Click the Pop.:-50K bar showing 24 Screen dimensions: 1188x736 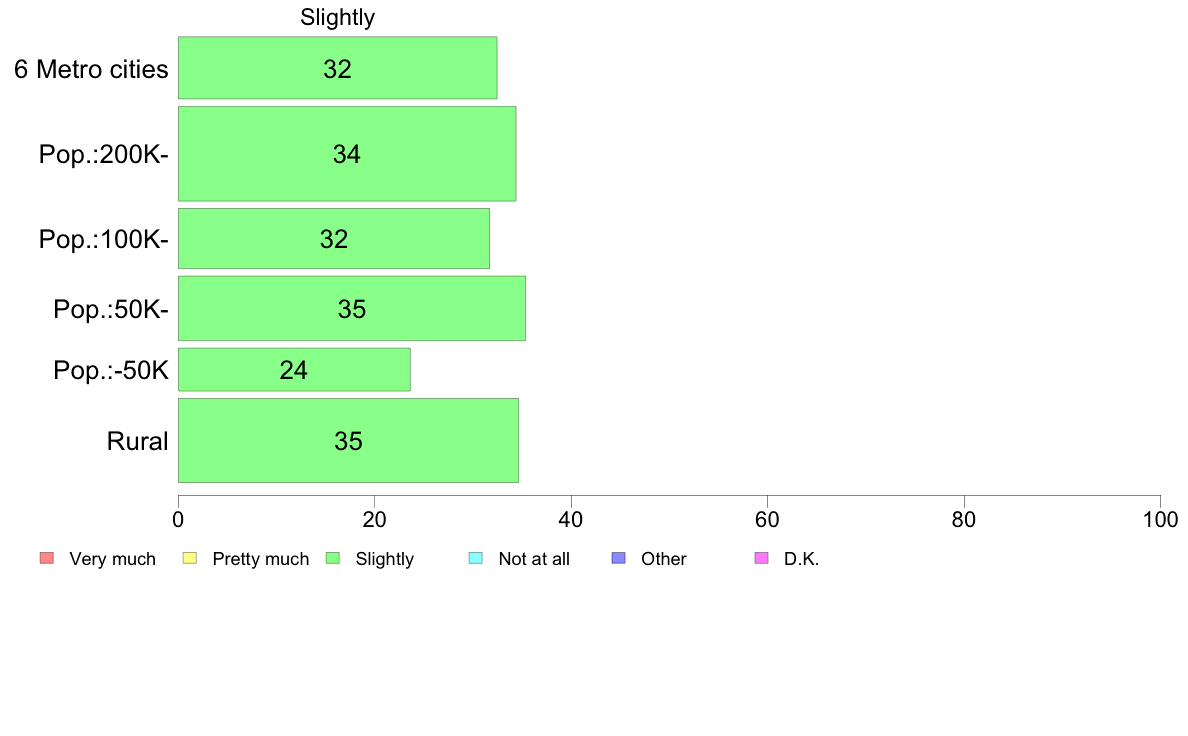[294, 370]
